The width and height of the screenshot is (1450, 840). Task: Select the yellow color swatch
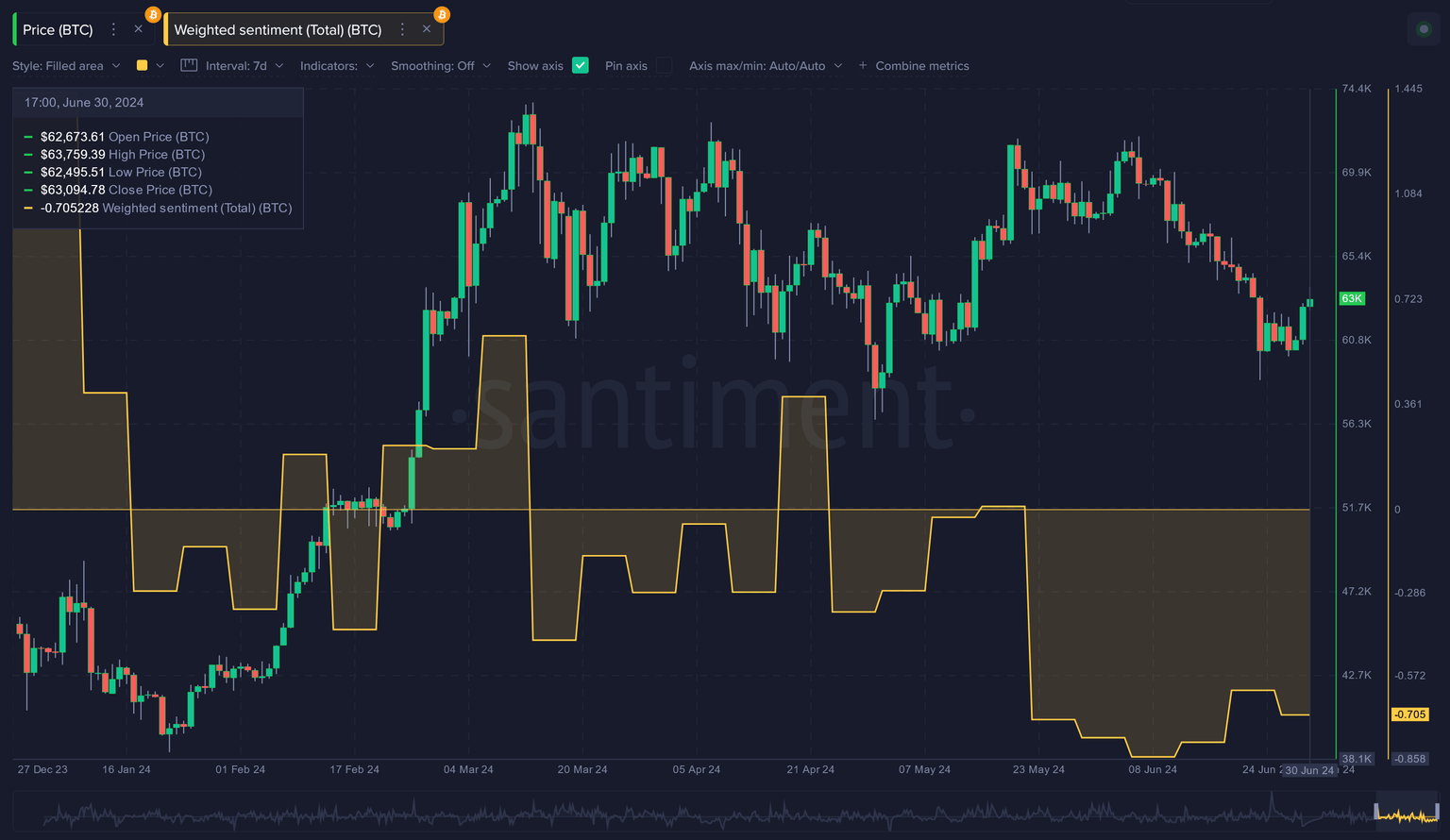pos(140,65)
